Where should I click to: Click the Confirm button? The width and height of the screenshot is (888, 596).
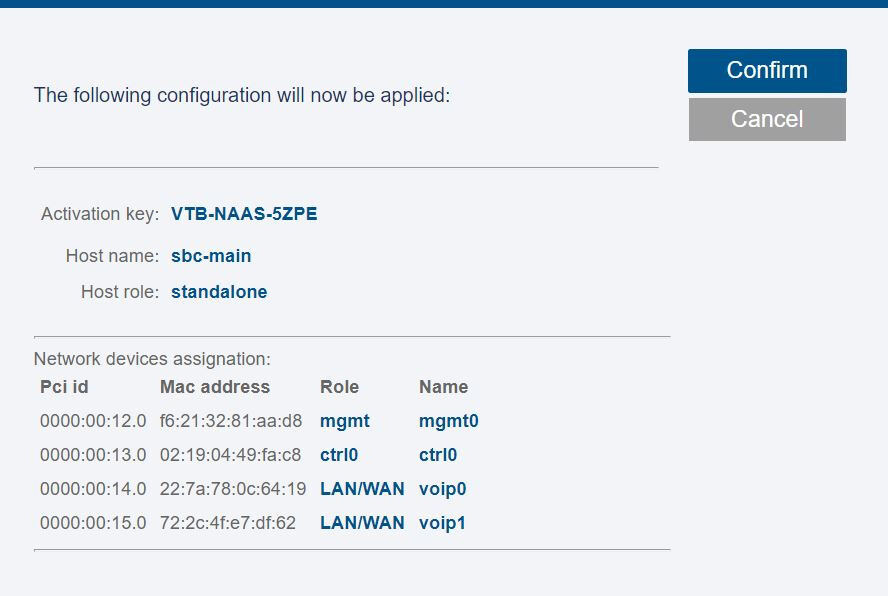(767, 71)
